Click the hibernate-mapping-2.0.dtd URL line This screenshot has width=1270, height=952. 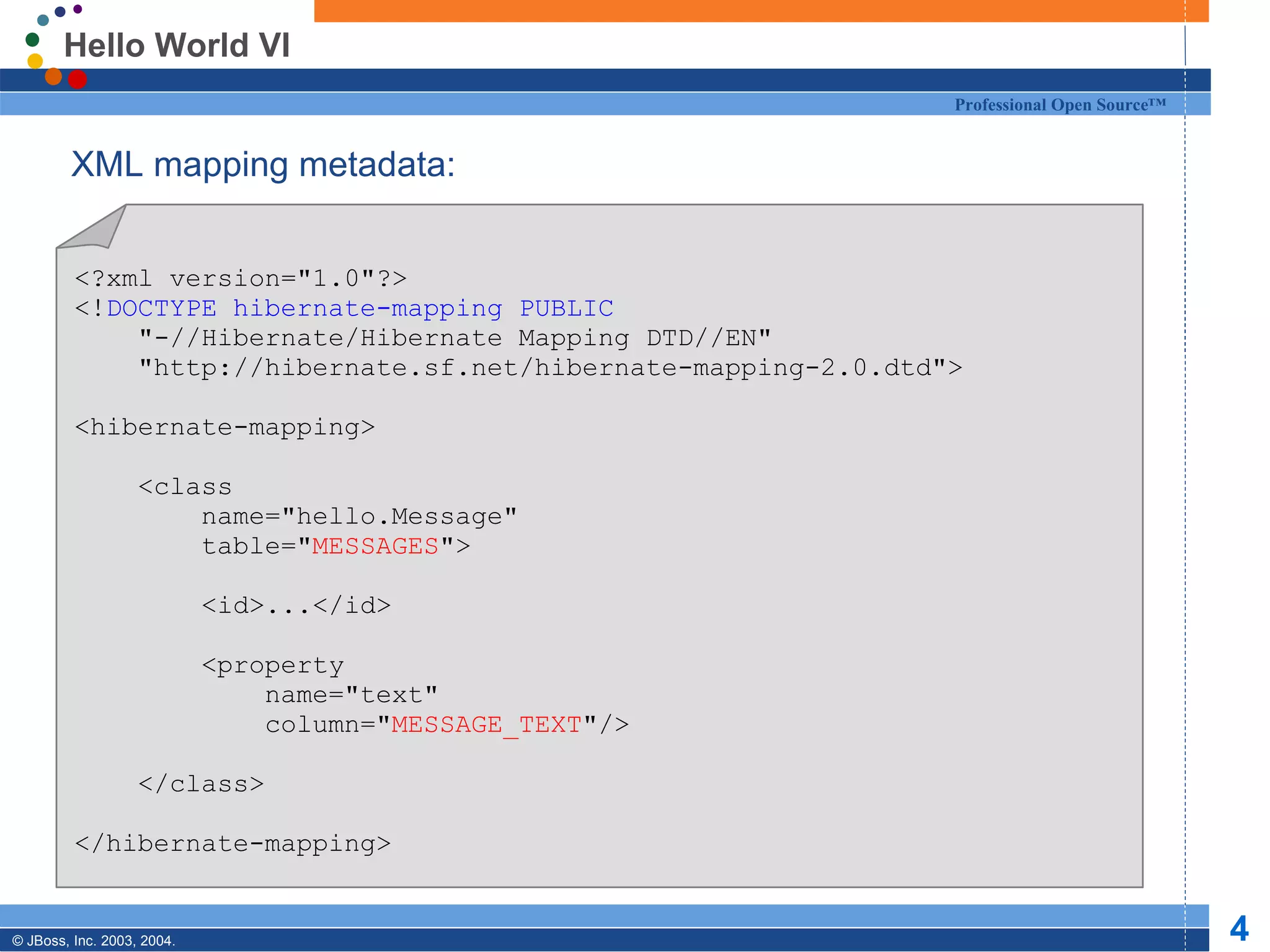[550, 368]
